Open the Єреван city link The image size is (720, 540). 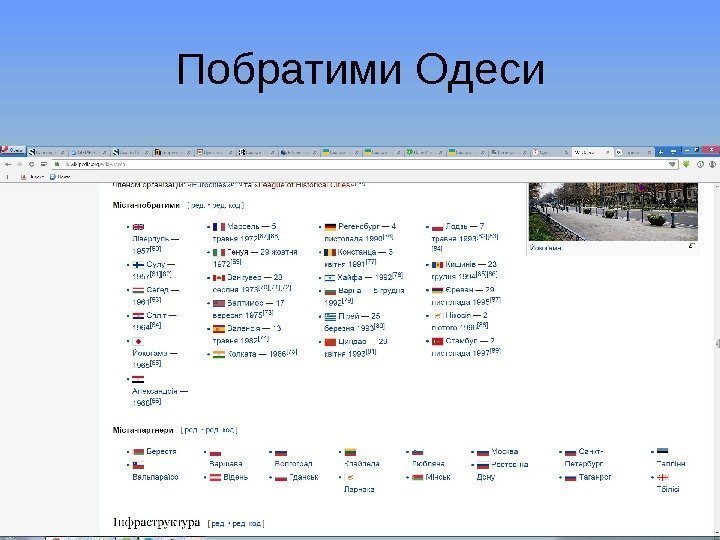[459, 290]
